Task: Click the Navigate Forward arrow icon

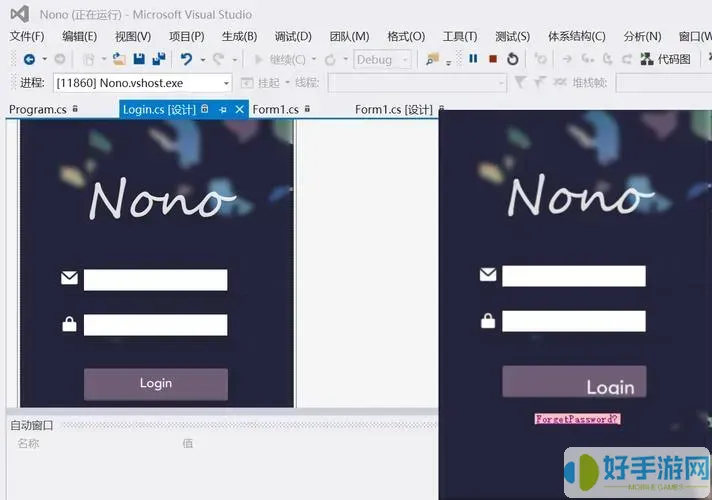Action: click(60, 59)
